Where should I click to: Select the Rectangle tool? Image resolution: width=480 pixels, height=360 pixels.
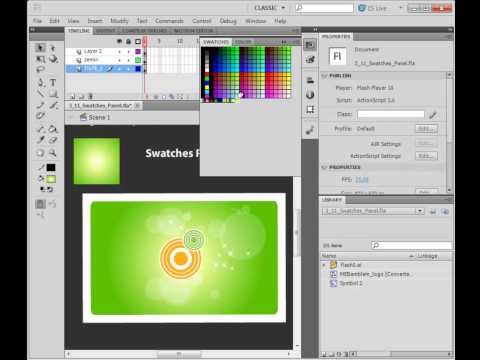click(53, 94)
